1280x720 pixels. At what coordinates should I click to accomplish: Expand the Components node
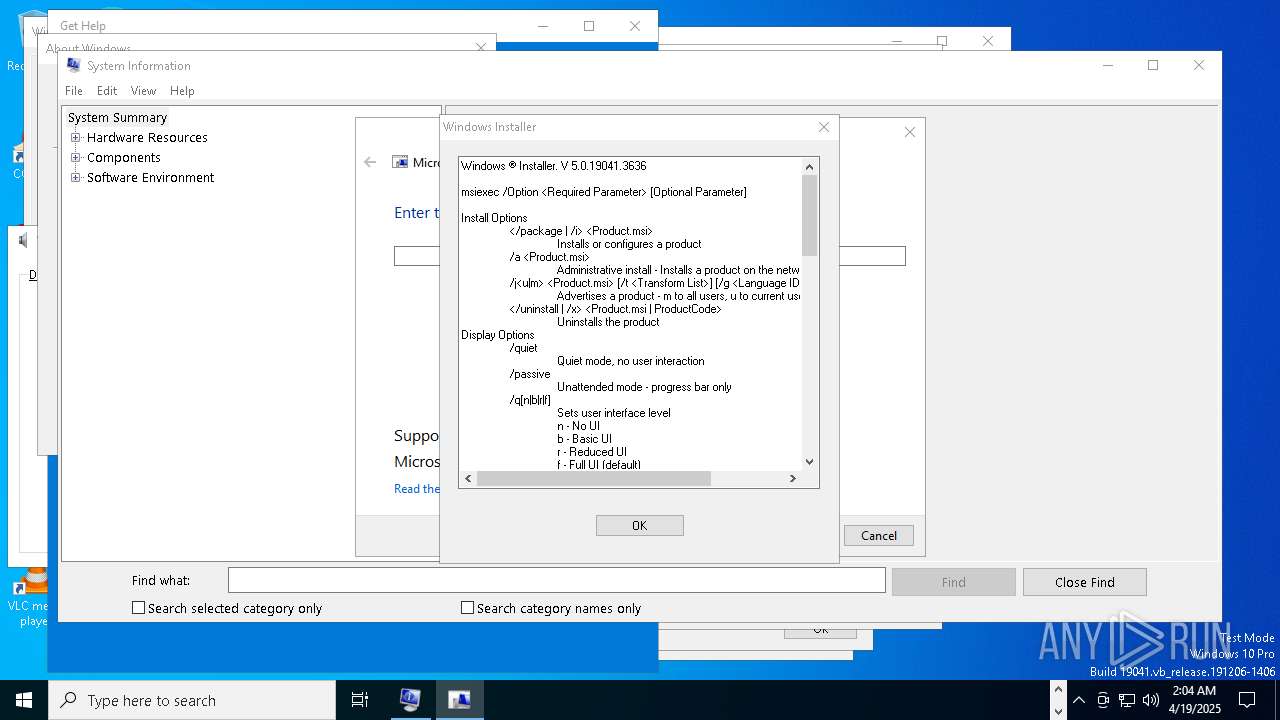76,157
